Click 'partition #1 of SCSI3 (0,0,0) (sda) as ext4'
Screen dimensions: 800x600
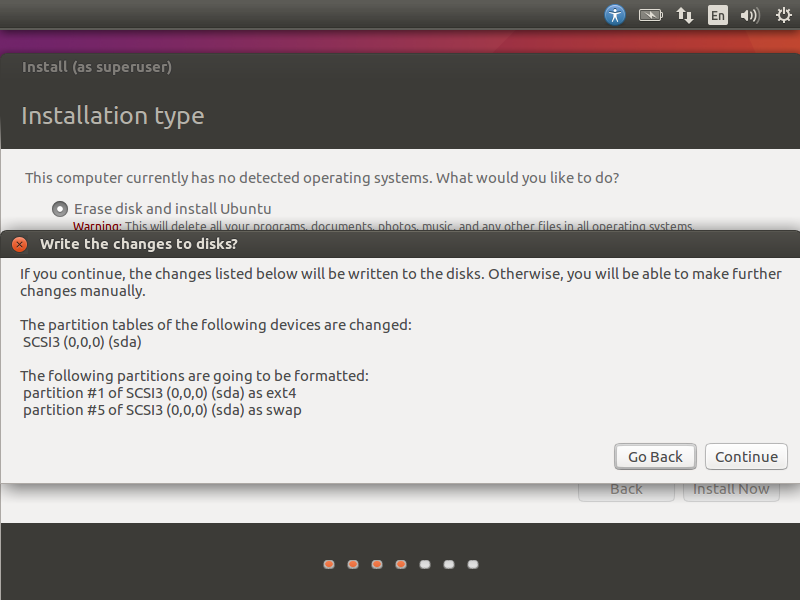[160, 393]
